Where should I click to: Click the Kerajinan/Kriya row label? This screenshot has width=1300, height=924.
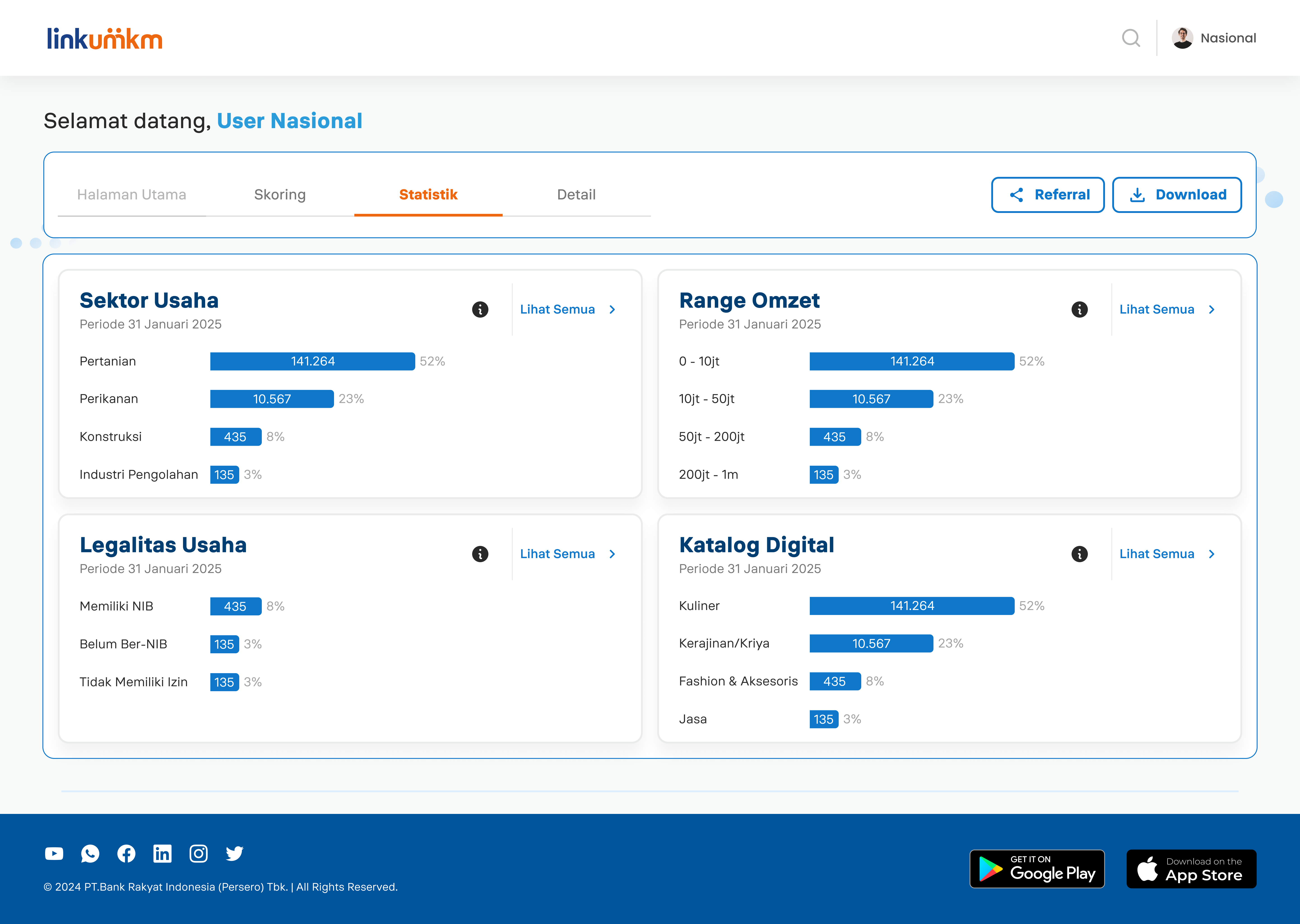point(724,644)
